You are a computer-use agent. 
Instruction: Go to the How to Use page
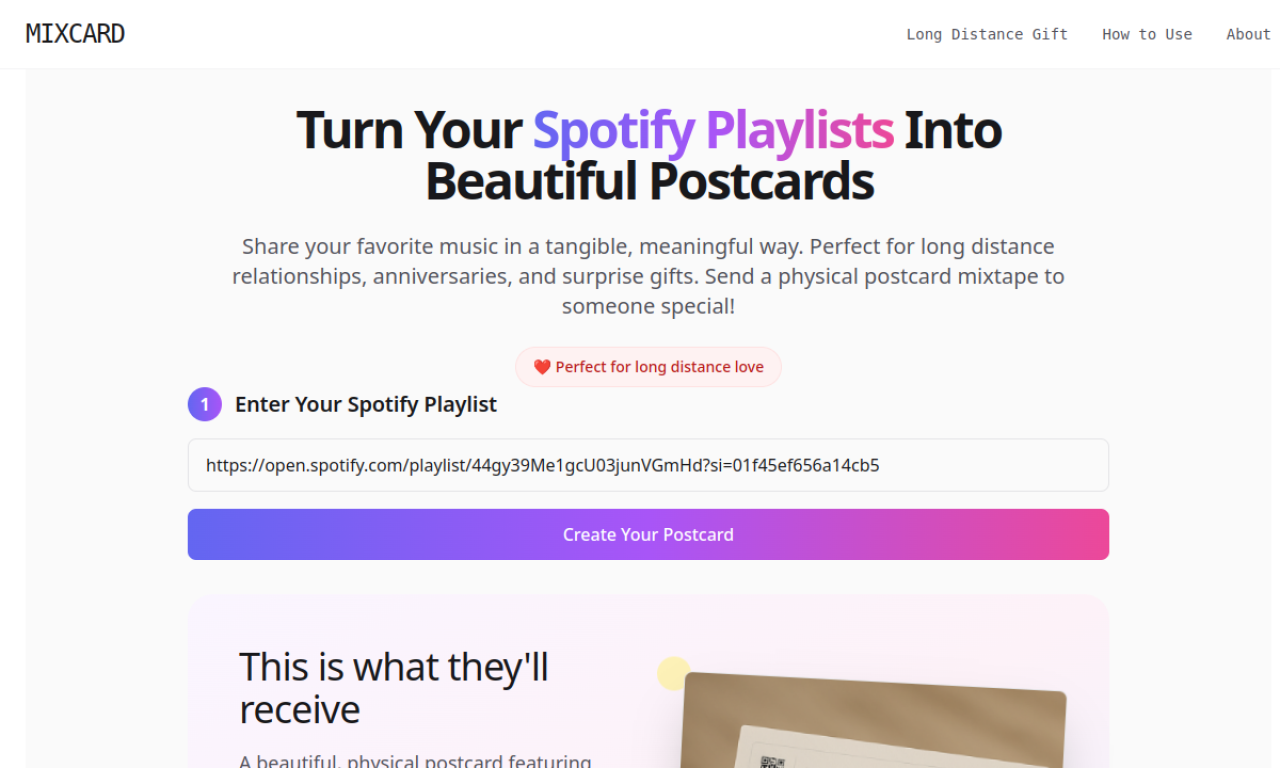(1147, 34)
